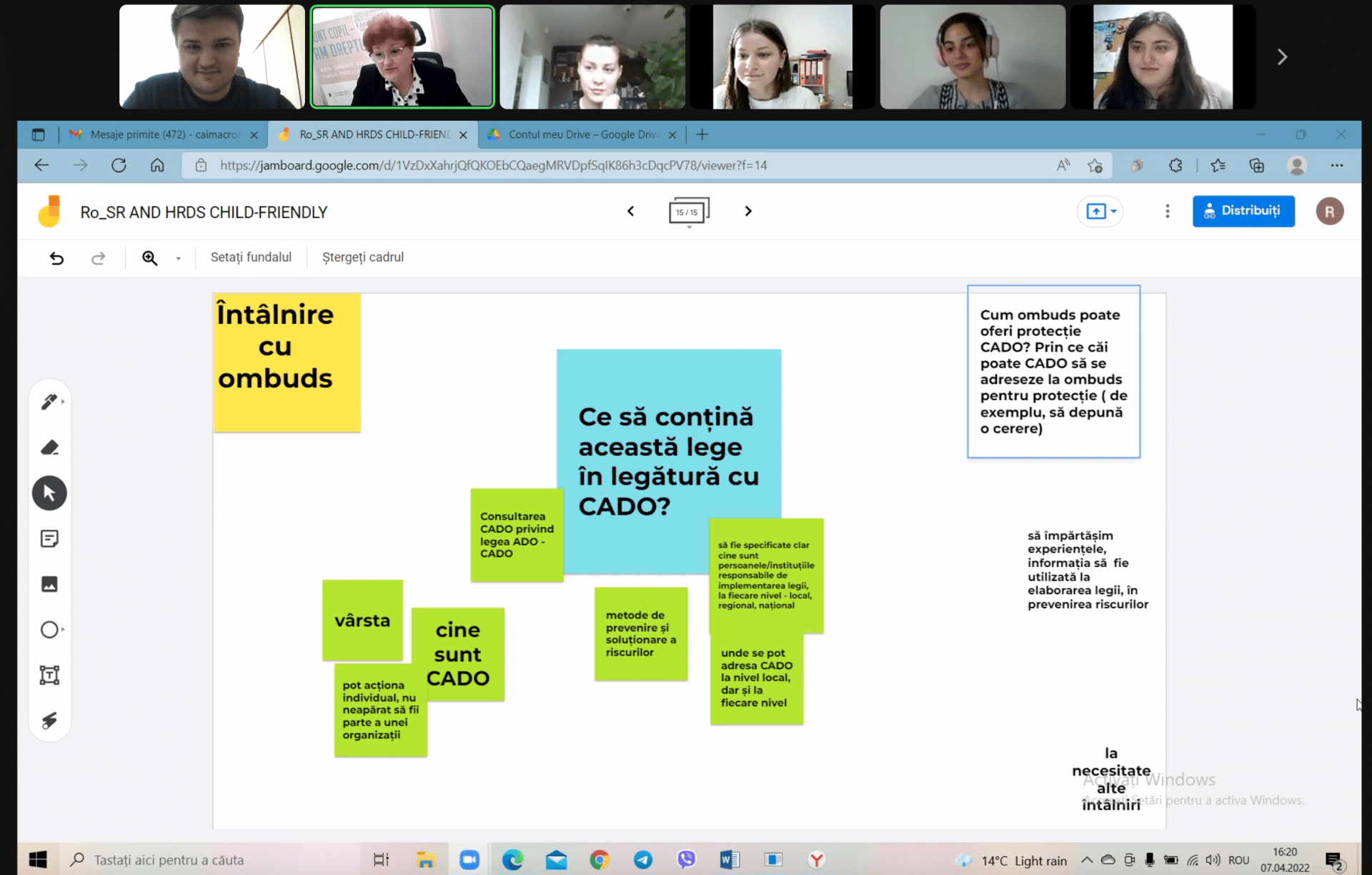This screenshot has width=1372, height=875.
Task: Switch to the Contul meu Drive tab
Action: tap(582, 134)
